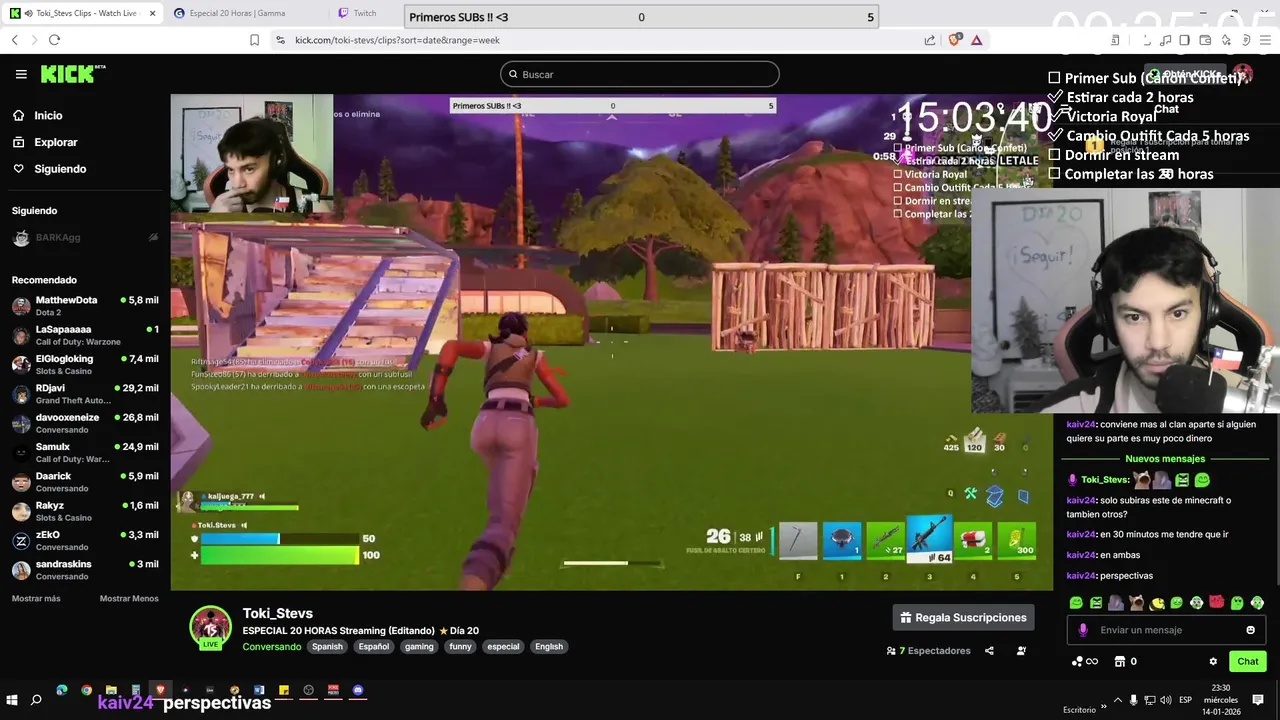Click the share page icon in address bar
Image resolution: width=1280 pixels, height=720 pixels.
click(x=930, y=40)
